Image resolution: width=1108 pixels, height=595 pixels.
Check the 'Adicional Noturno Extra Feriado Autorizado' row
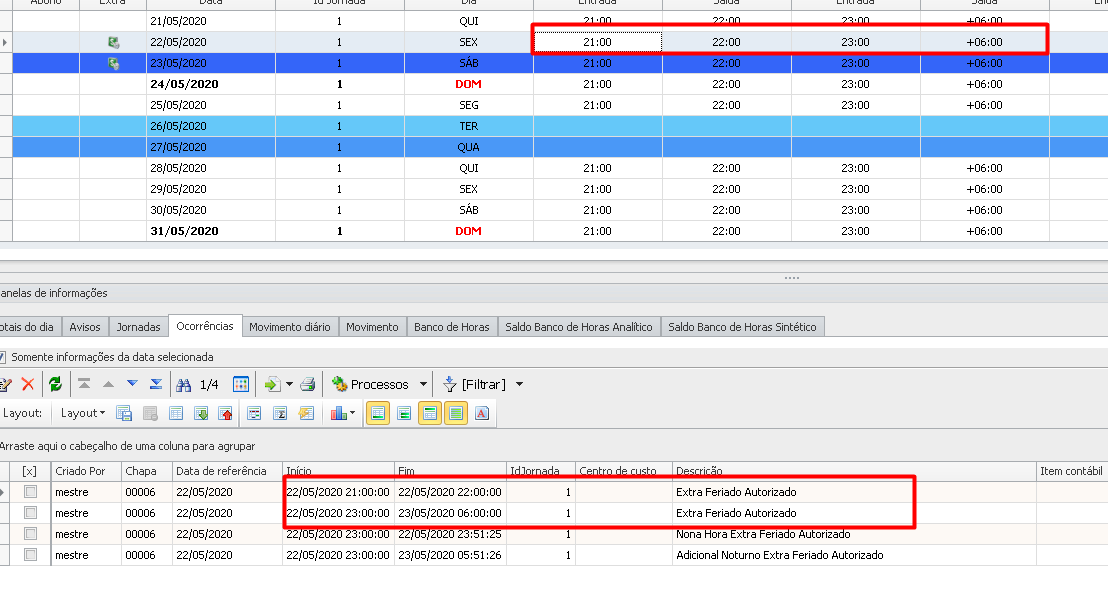point(30,555)
